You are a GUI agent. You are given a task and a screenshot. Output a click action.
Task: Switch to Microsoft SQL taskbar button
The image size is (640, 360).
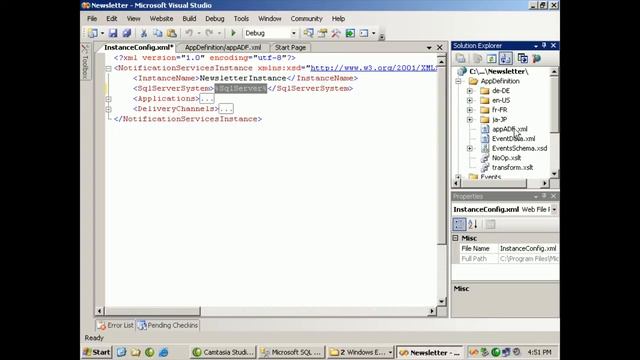pyautogui.click(x=292, y=352)
